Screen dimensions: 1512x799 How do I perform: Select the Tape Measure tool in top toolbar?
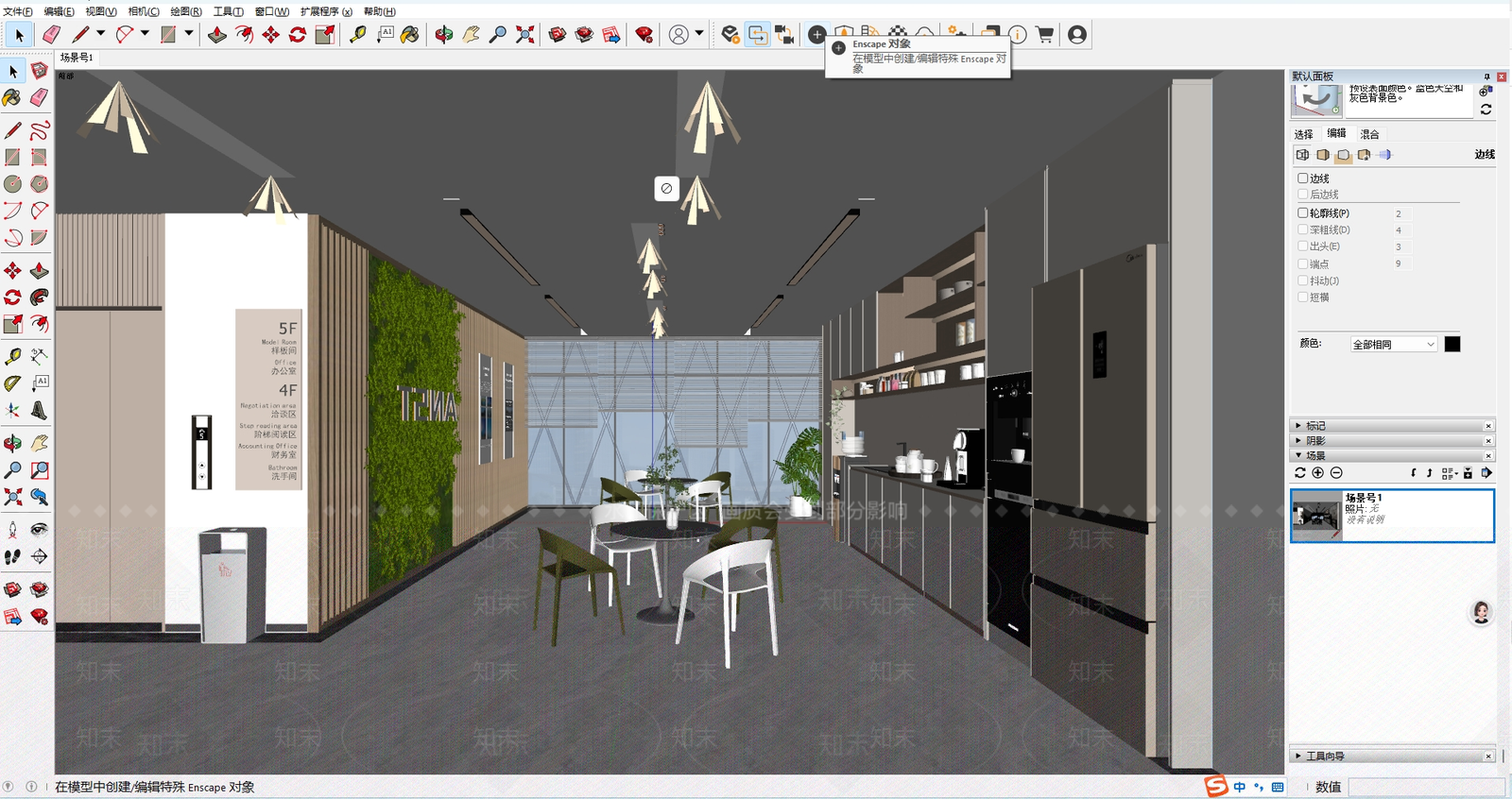pos(357,35)
